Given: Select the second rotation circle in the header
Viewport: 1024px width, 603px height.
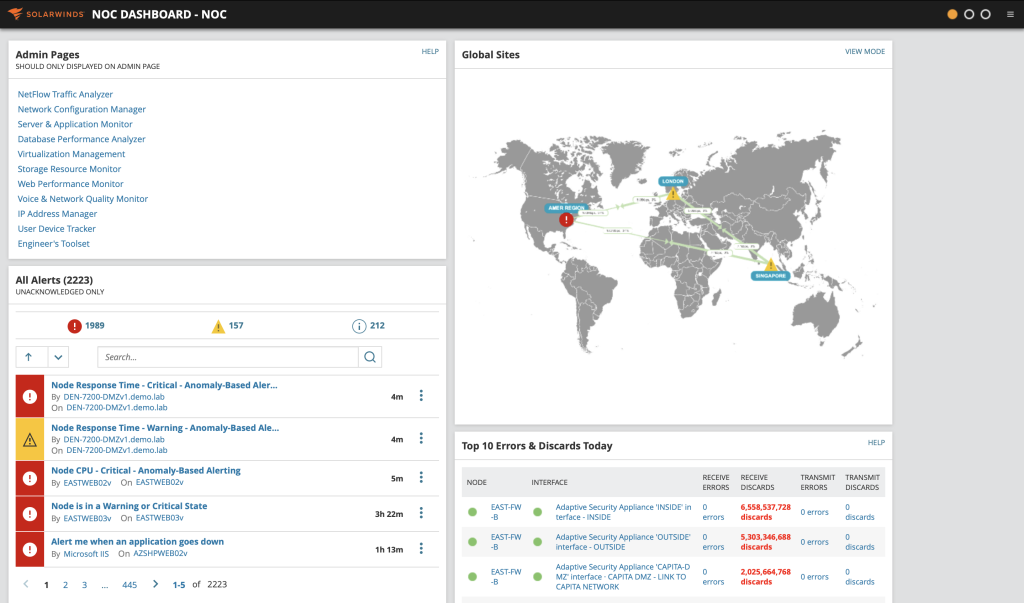Looking at the screenshot, I should click(969, 14).
